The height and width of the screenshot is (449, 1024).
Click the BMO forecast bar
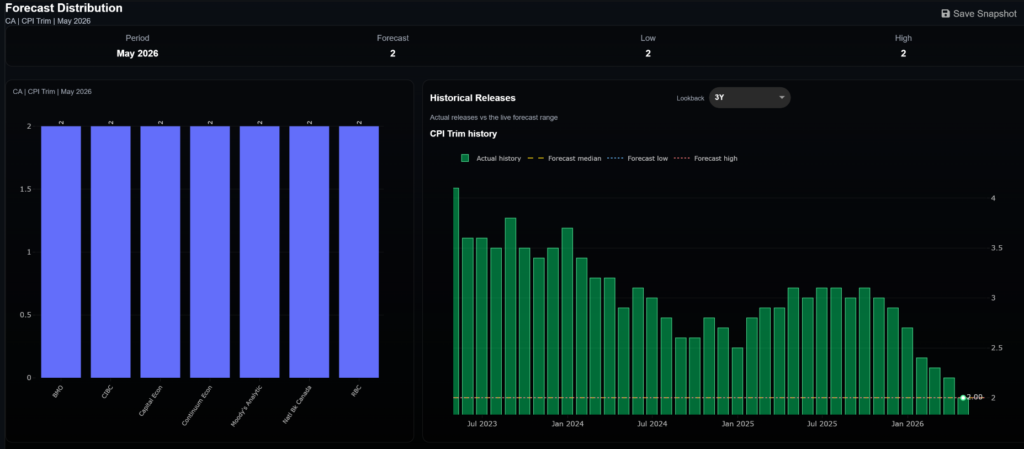click(x=61, y=252)
